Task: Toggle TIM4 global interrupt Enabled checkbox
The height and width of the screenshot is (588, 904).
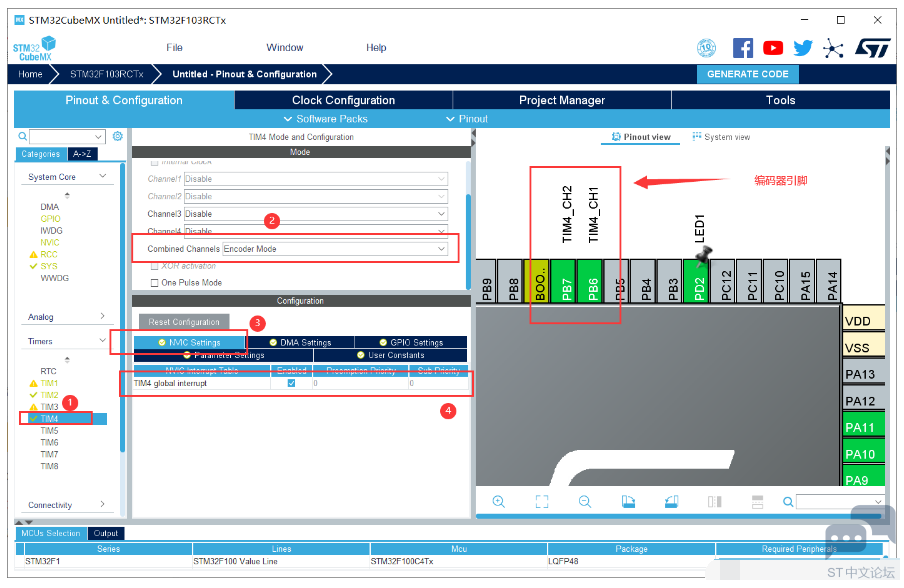Action: [291, 383]
